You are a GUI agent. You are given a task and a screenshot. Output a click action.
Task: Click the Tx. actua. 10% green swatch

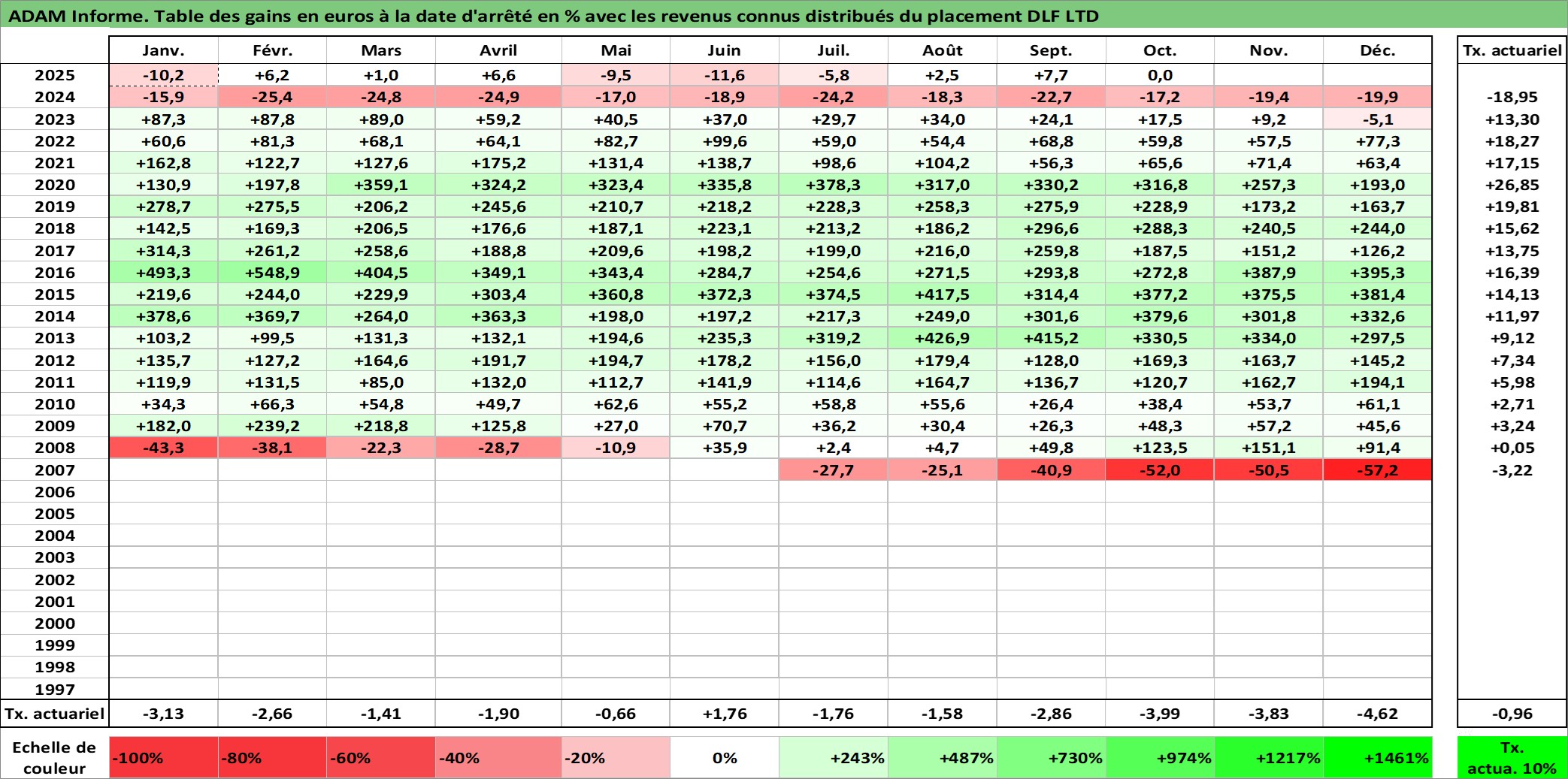click(x=1512, y=757)
